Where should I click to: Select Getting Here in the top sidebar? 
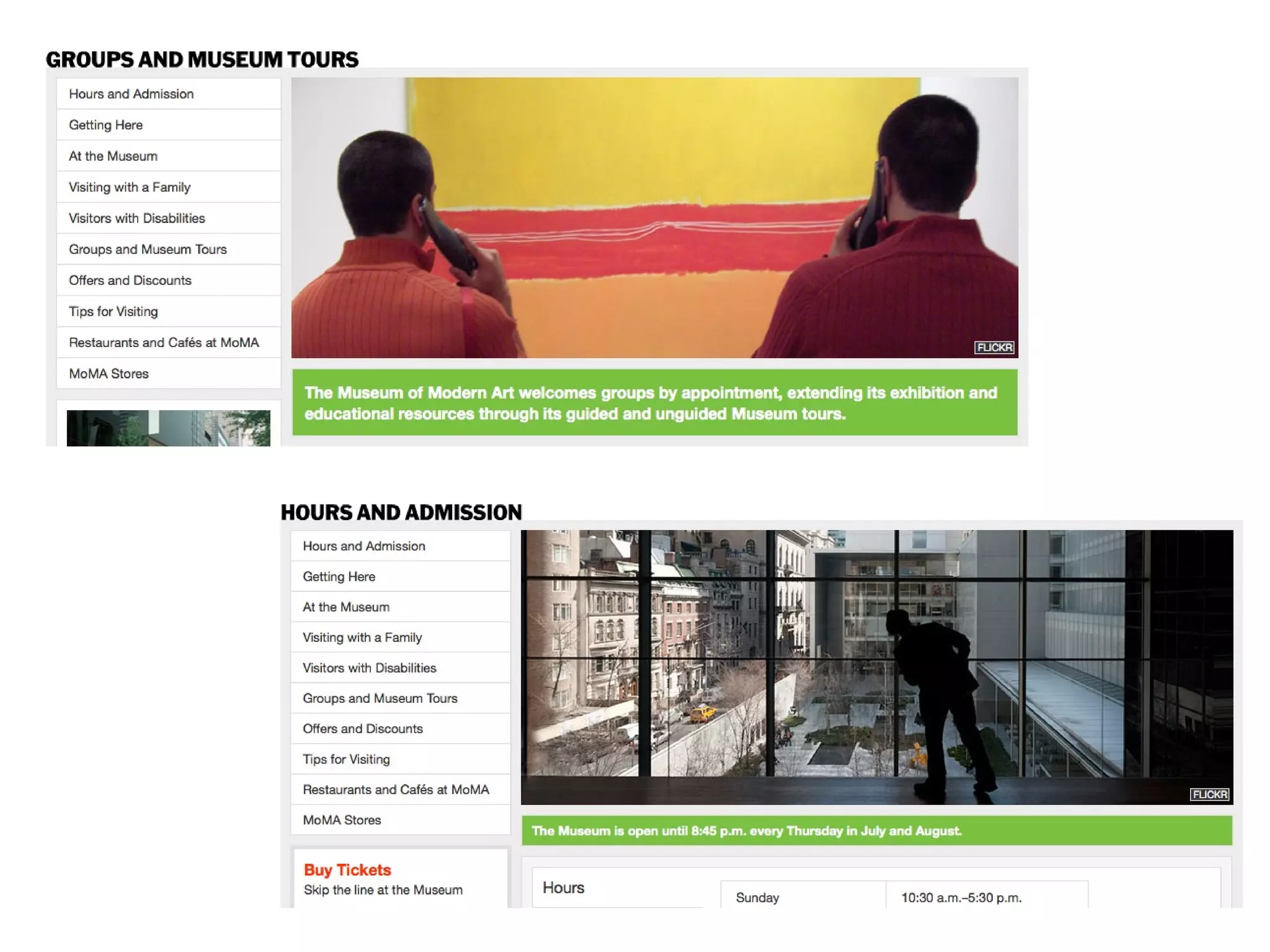(106, 125)
